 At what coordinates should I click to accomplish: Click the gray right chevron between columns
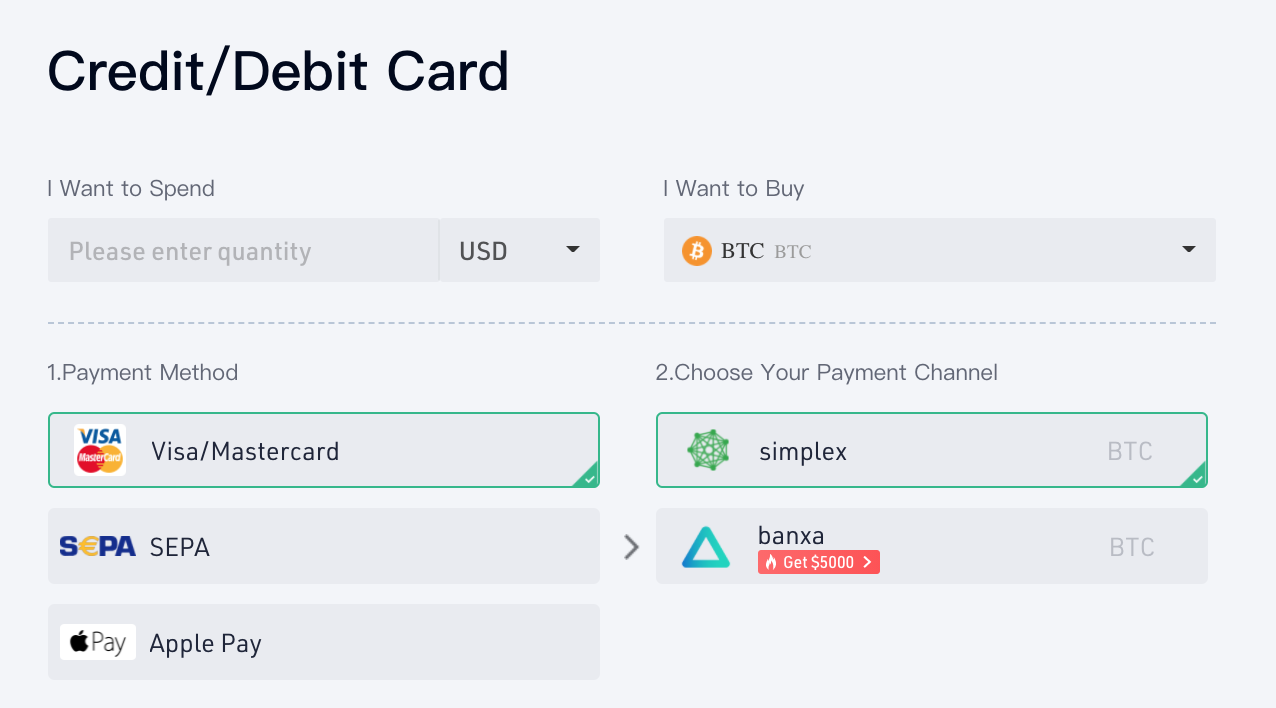point(630,546)
